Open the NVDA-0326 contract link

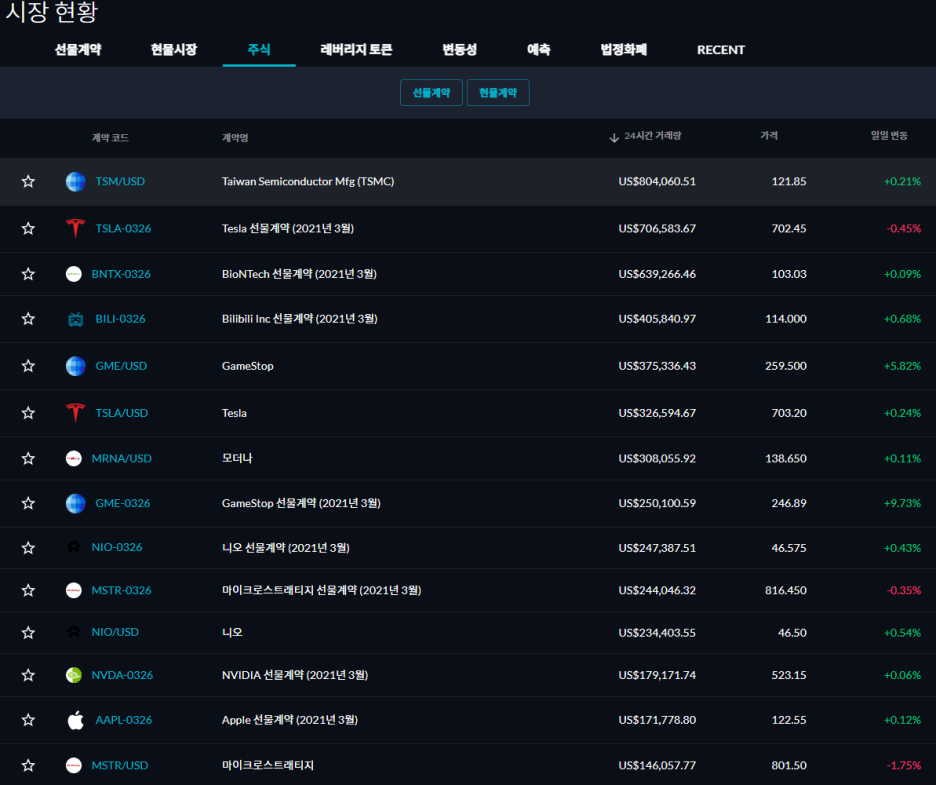[122, 675]
